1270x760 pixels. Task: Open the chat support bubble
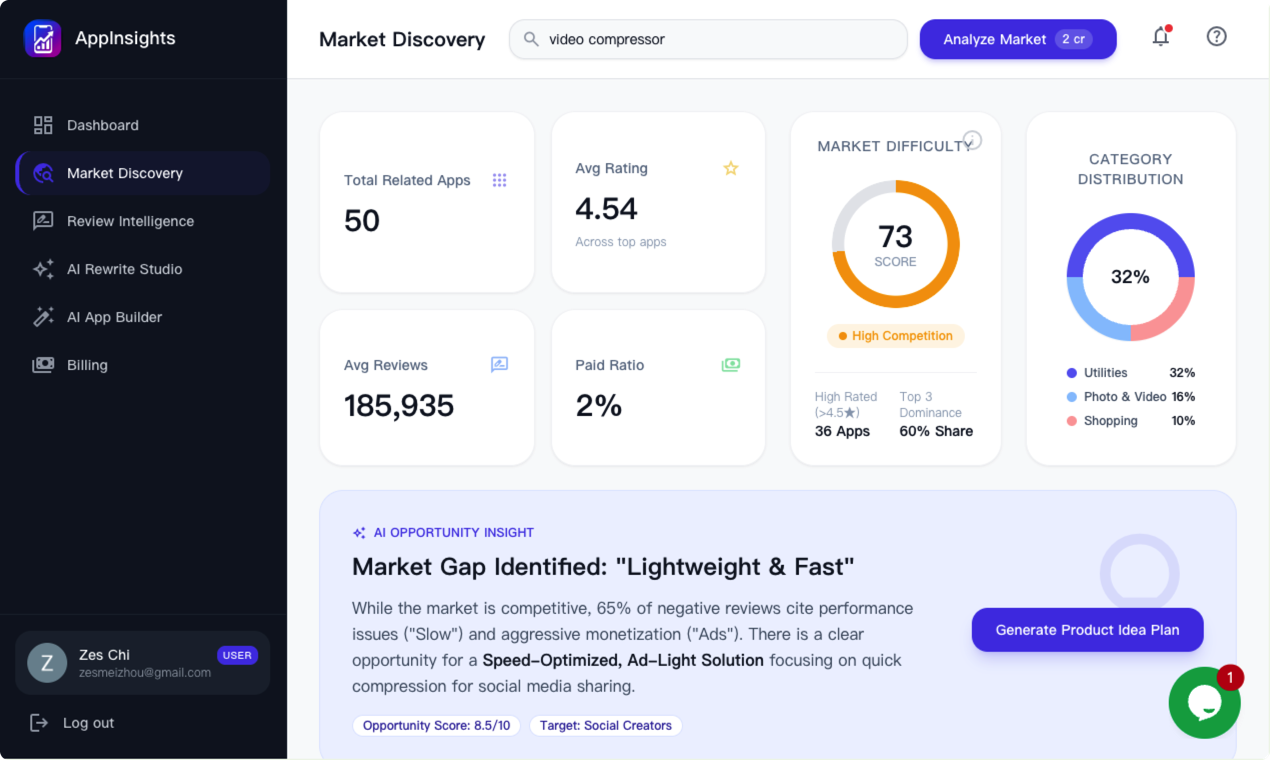(x=1205, y=703)
